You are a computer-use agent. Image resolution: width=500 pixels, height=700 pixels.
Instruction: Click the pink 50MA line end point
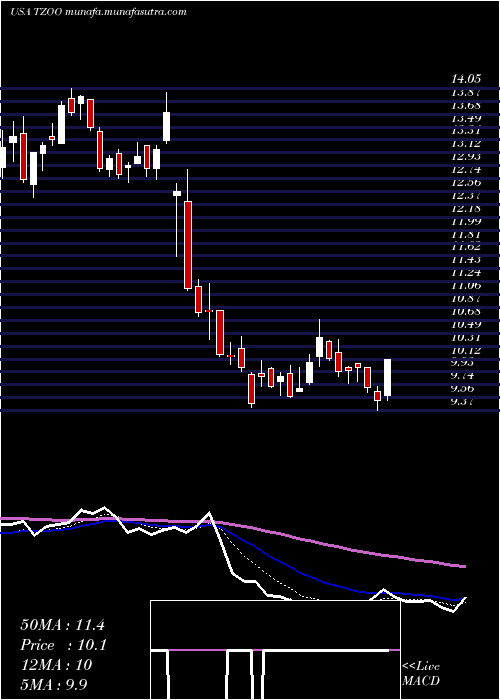pos(465,567)
